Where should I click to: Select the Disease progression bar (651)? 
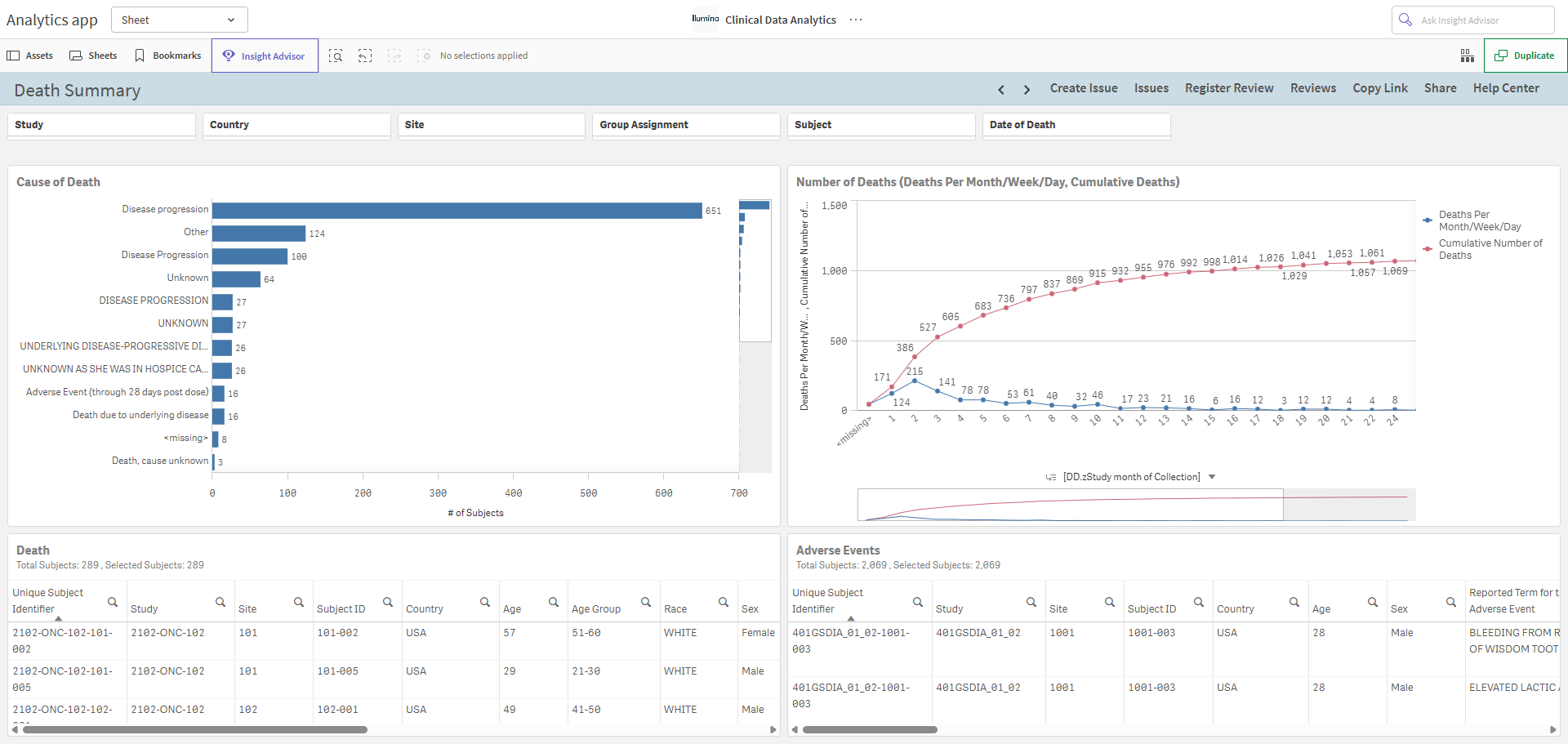[457, 210]
